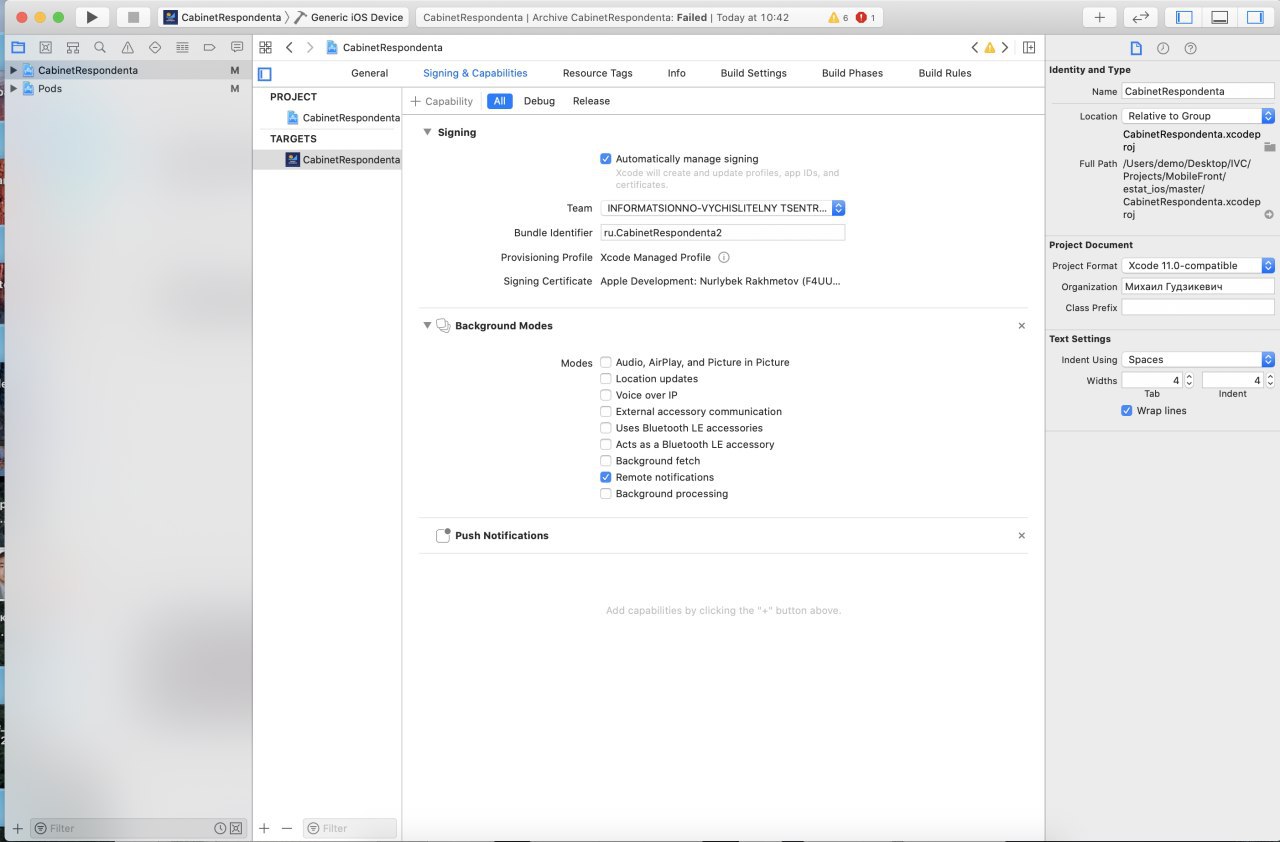Filter capabilities by Debug
Screen dimensions: 1280x842
point(539,101)
